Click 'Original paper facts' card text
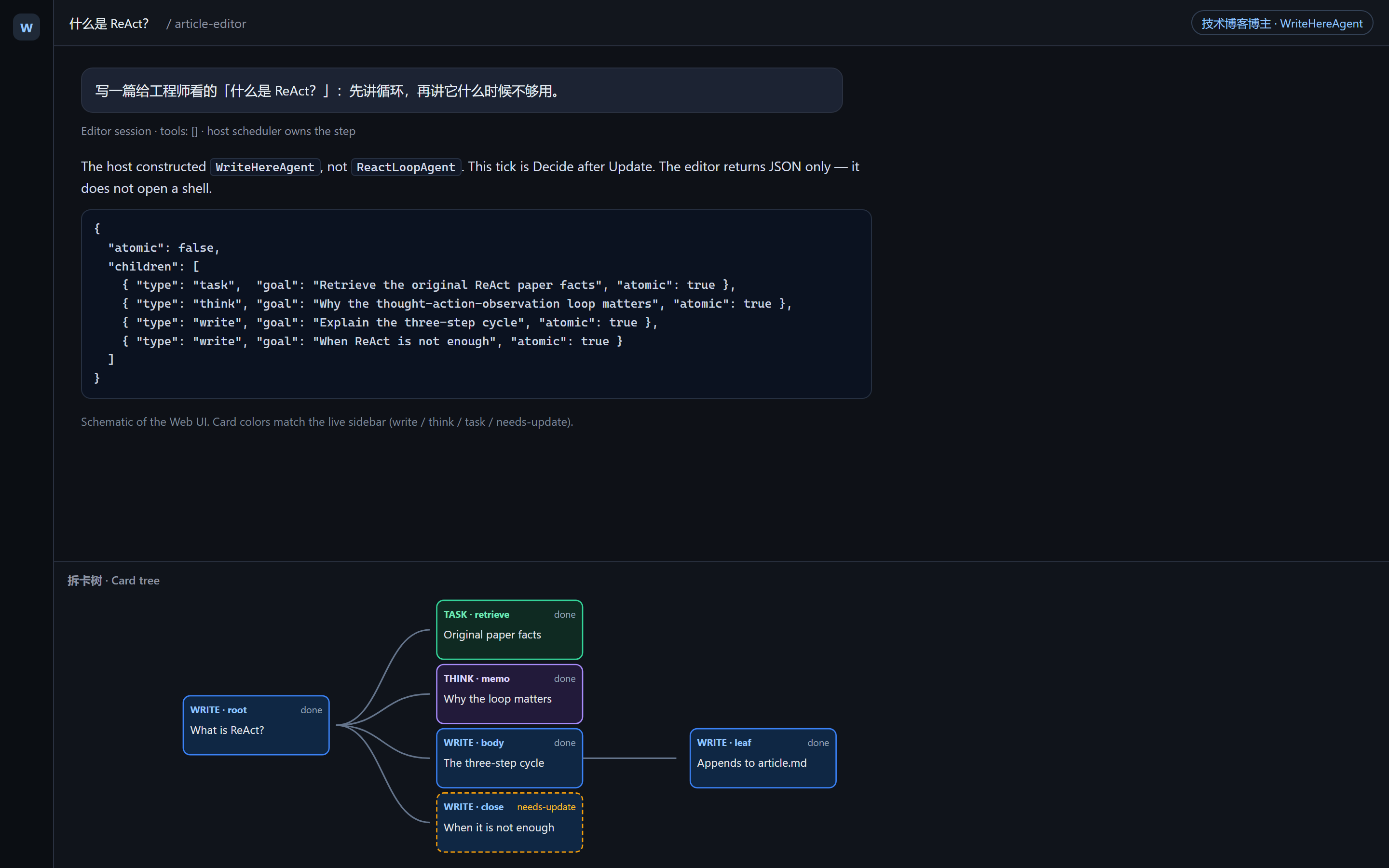The height and width of the screenshot is (868, 1389). point(492,635)
